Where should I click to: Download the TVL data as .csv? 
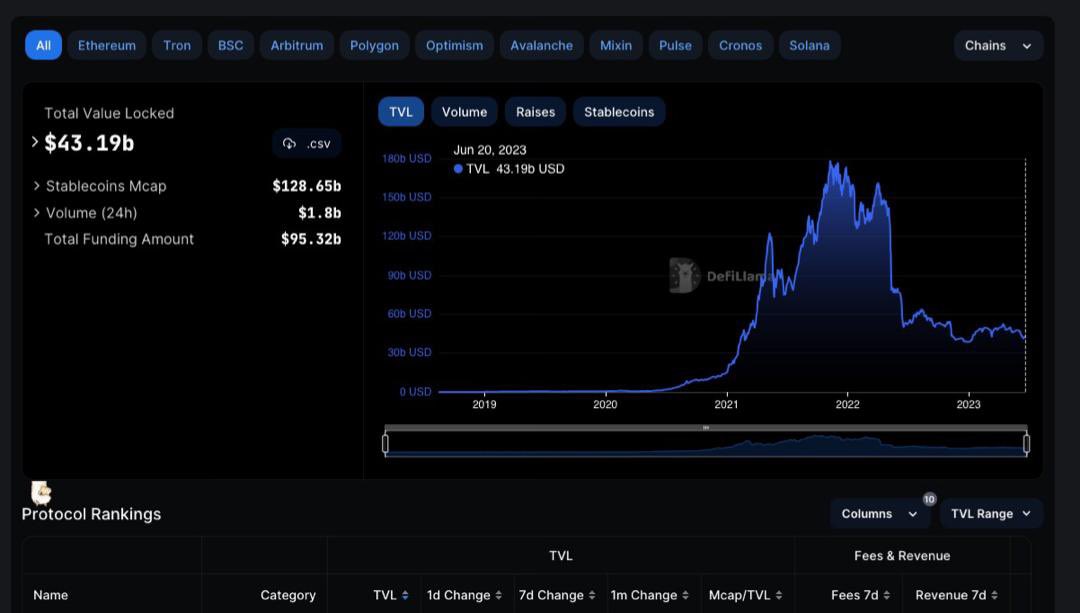[x=307, y=143]
